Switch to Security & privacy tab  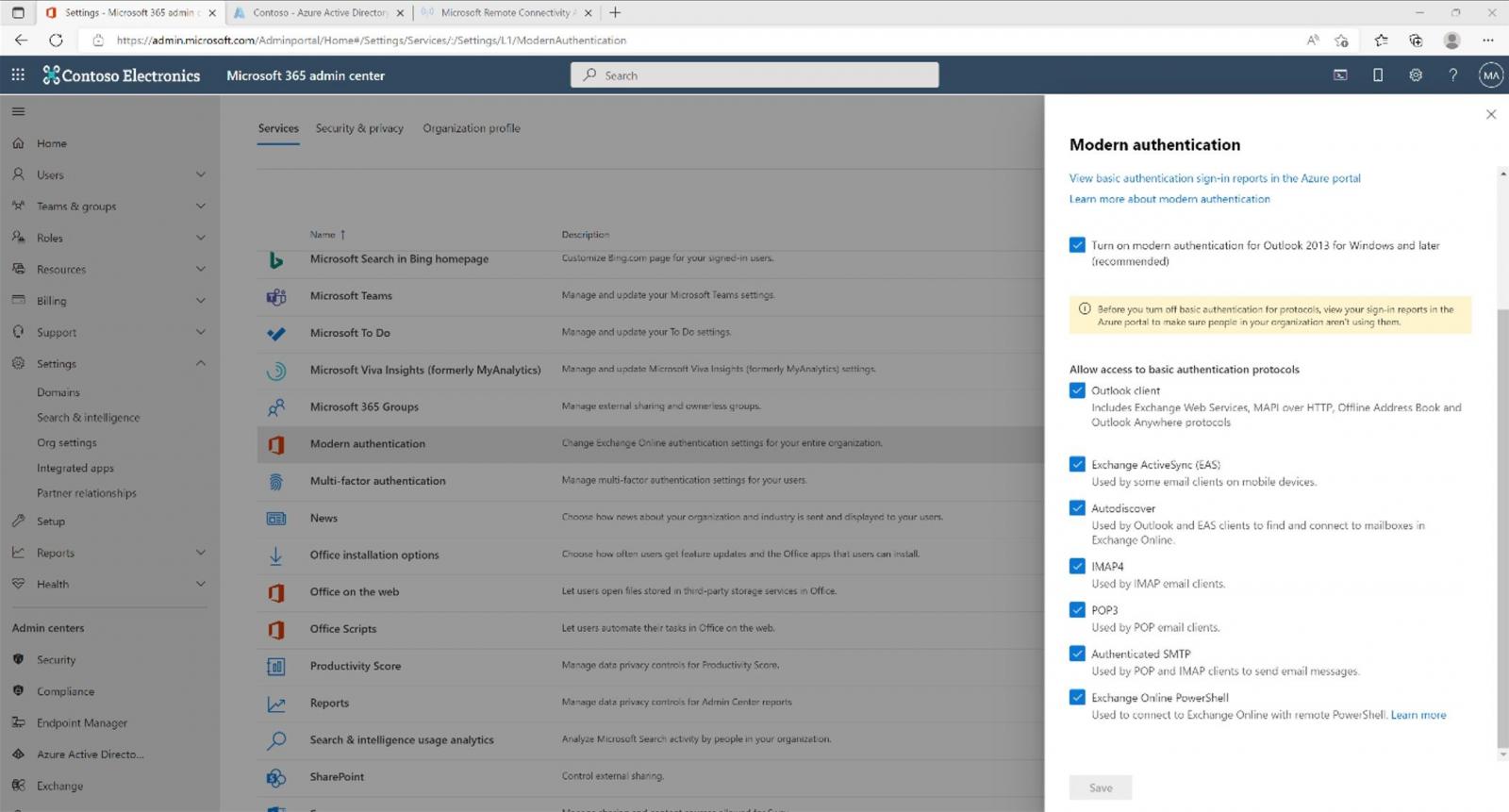[x=359, y=128]
